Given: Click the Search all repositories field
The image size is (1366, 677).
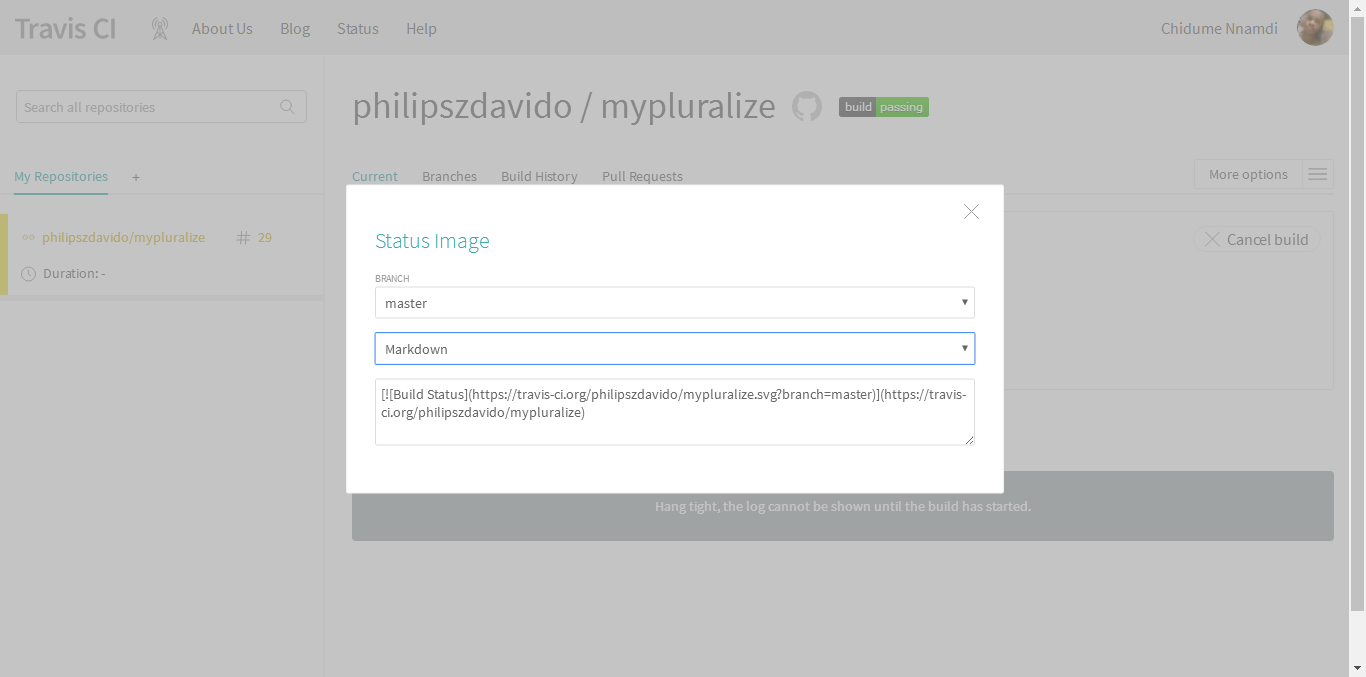Looking at the screenshot, I should point(161,107).
